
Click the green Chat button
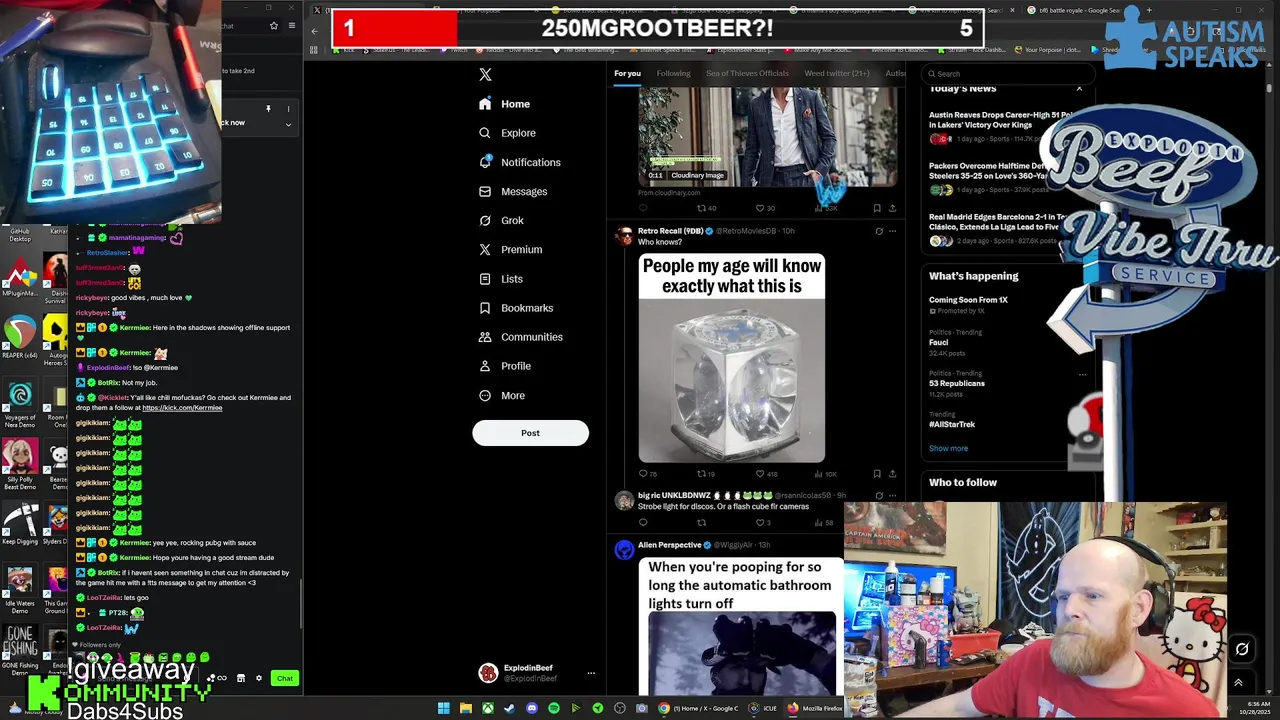[285, 678]
